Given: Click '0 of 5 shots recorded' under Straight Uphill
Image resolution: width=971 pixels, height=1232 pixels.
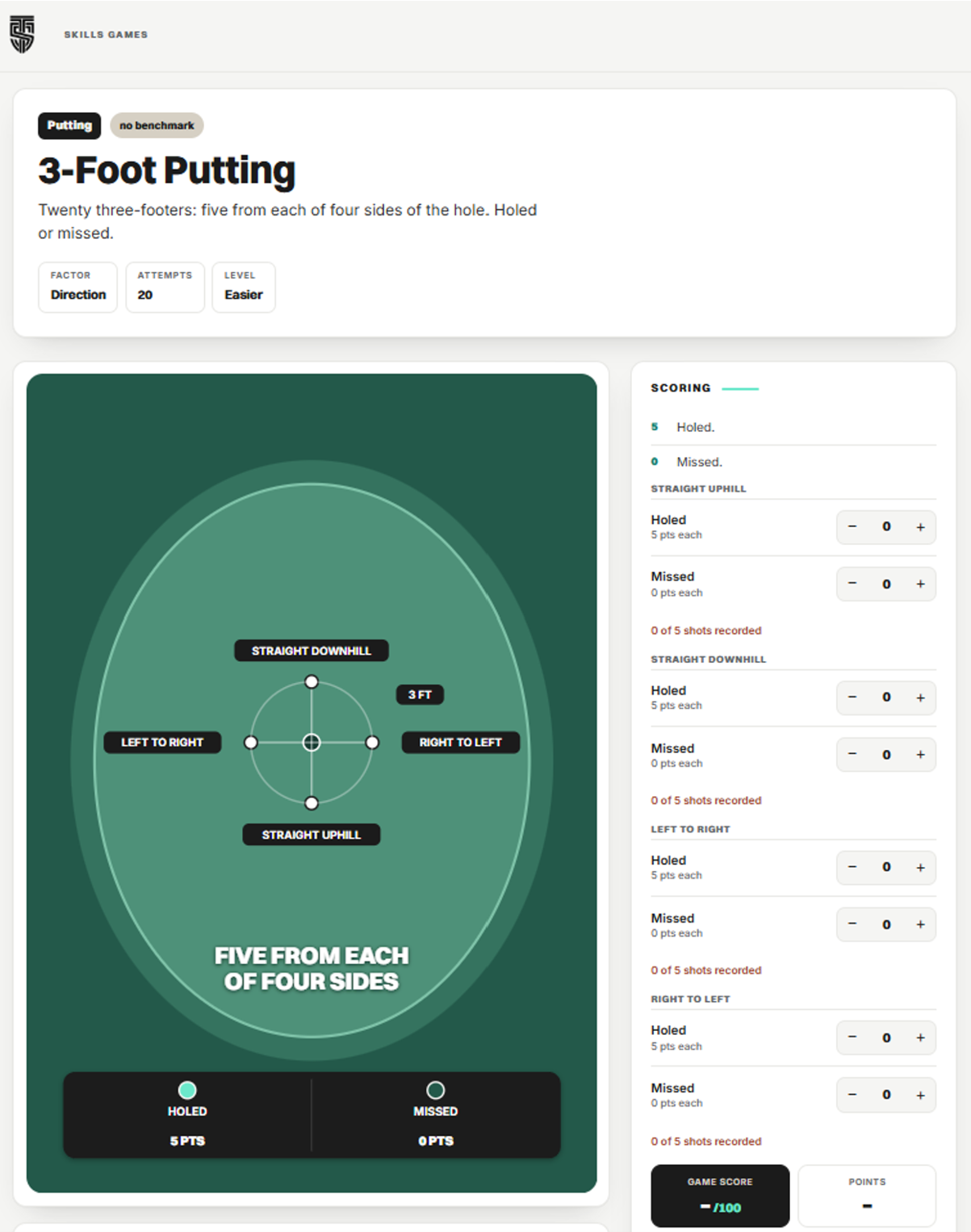Looking at the screenshot, I should pyautogui.click(x=706, y=631).
